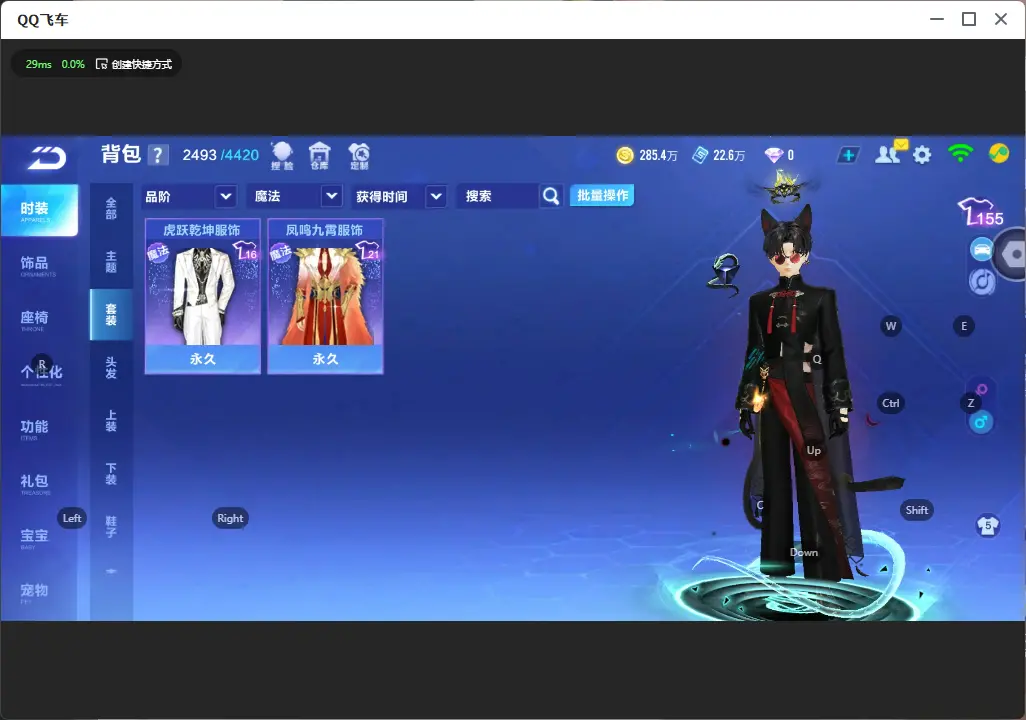Click the 批量操作 batch operation button

[602, 195]
